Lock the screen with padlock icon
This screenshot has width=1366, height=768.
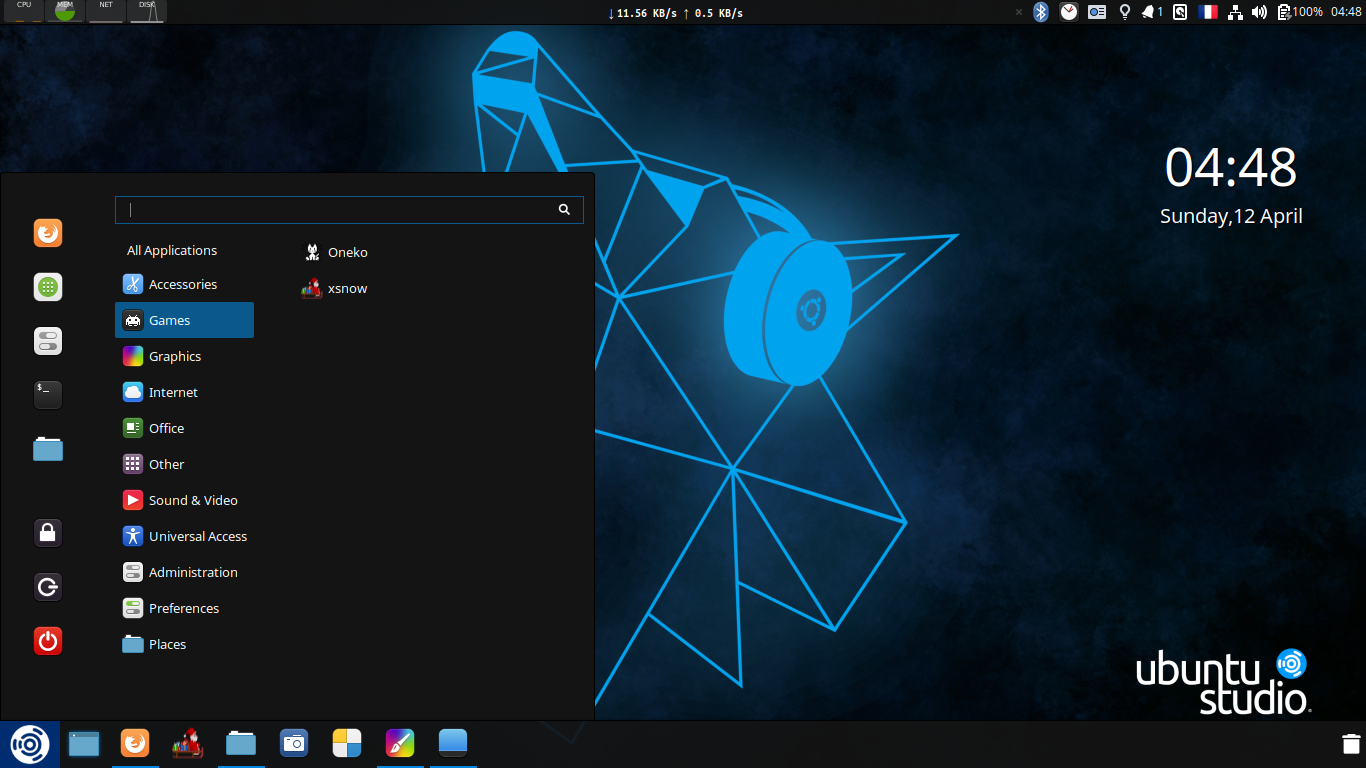[x=48, y=533]
